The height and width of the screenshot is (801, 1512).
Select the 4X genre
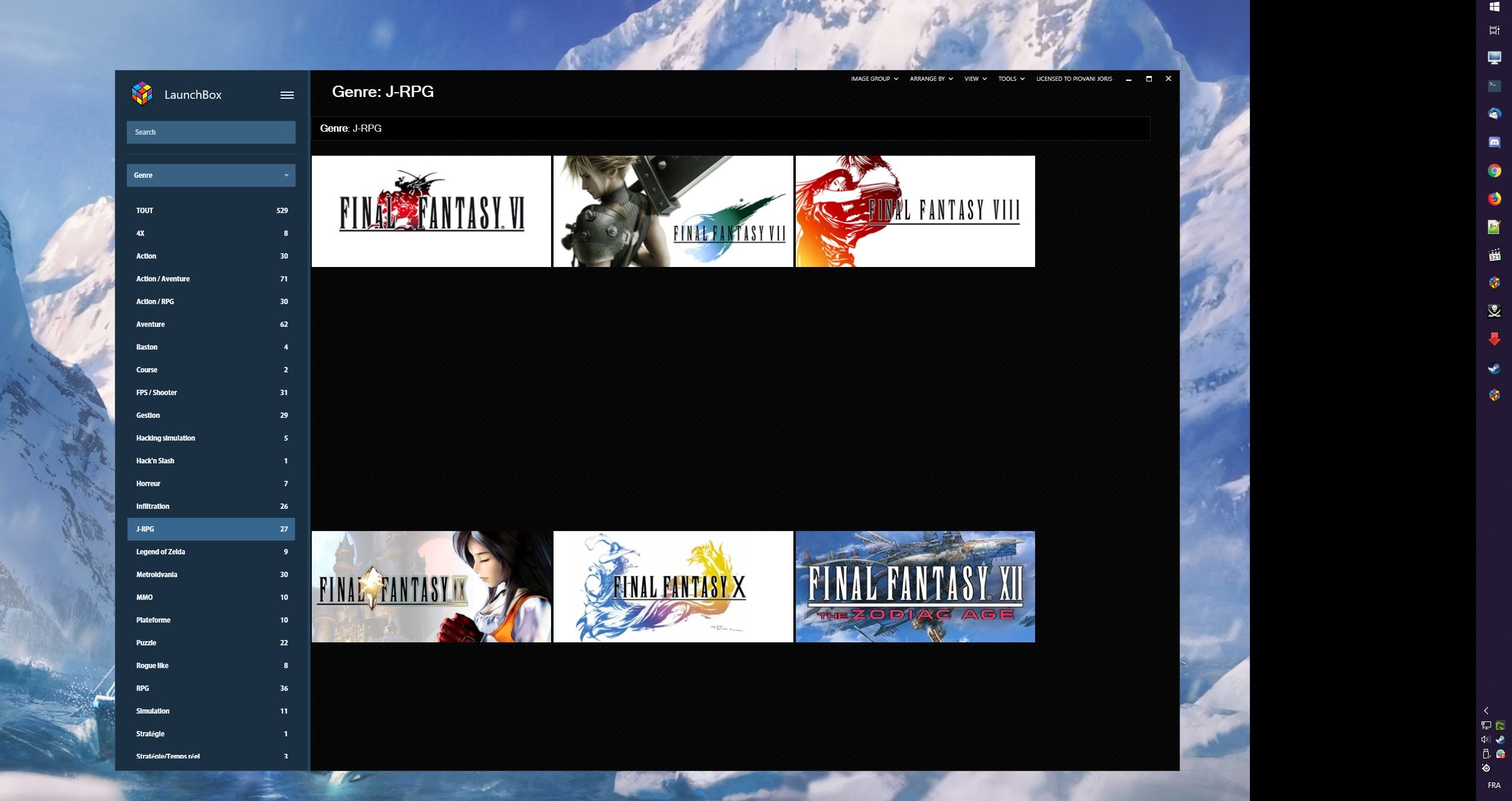211,233
